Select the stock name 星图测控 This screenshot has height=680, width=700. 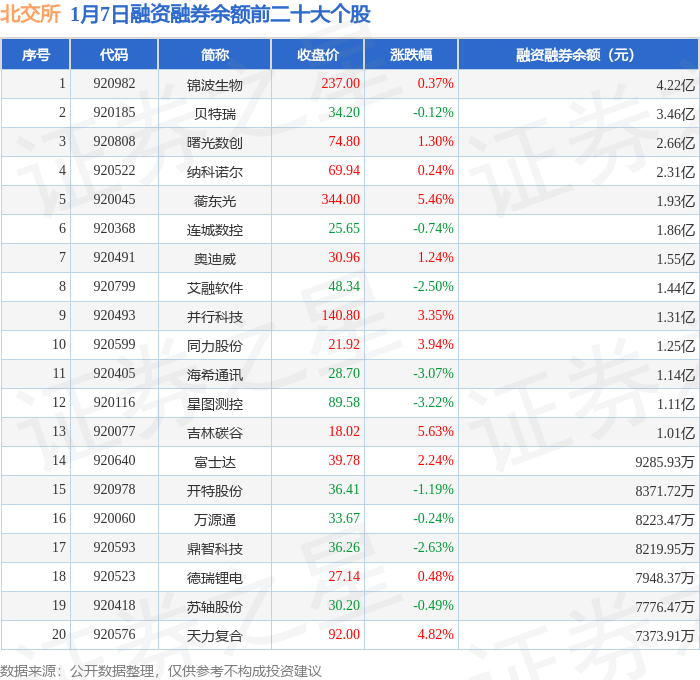(215, 404)
